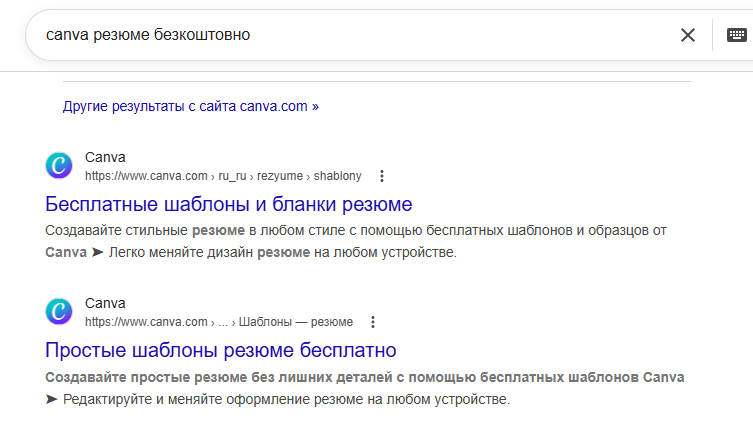Viewport: 753px width, 433px height.
Task: Open 'Другие результаты с сайта canva.com' link
Action: point(191,106)
